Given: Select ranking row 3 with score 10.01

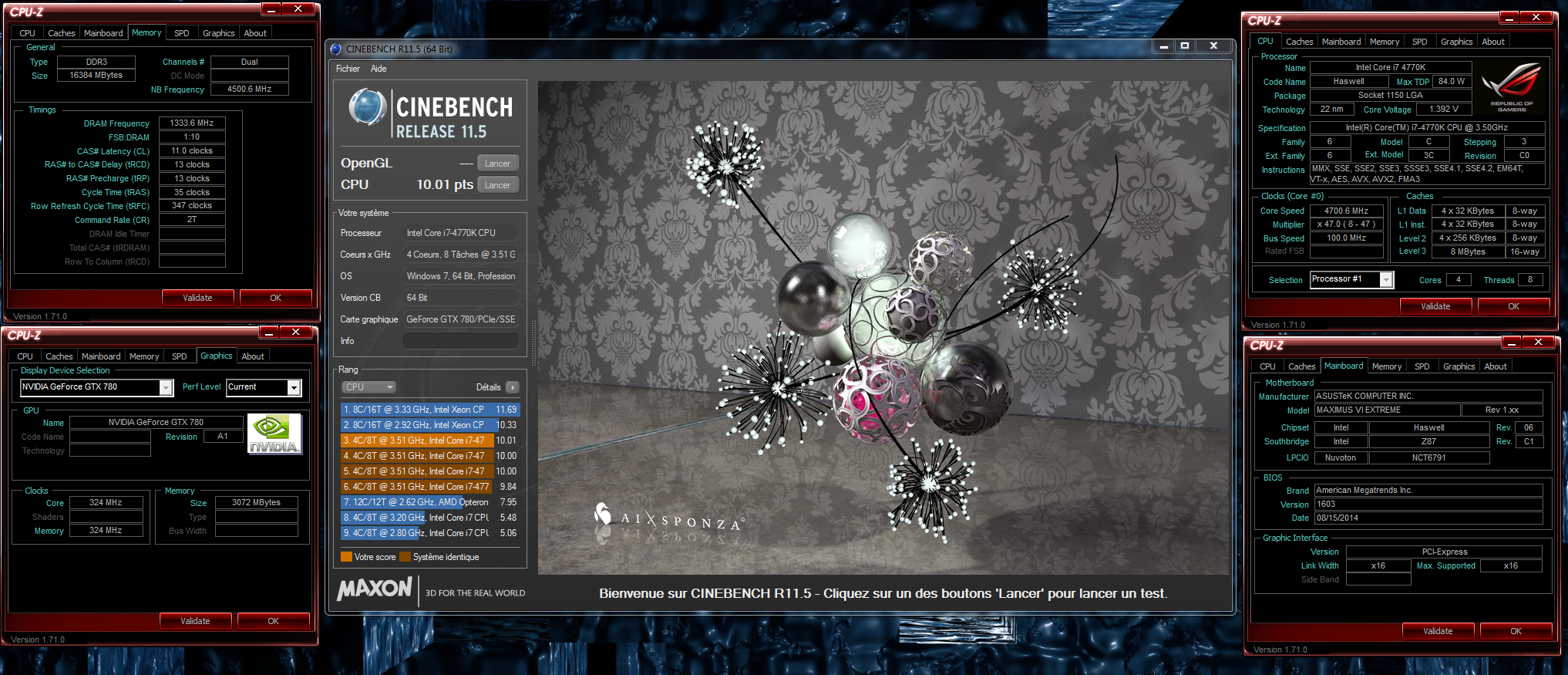Looking at the screenshot, I should coord(430,440).
